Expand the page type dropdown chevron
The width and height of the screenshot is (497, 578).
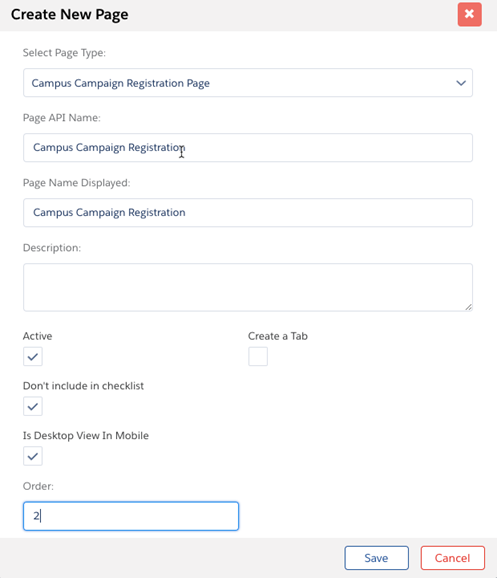point(461,83)
